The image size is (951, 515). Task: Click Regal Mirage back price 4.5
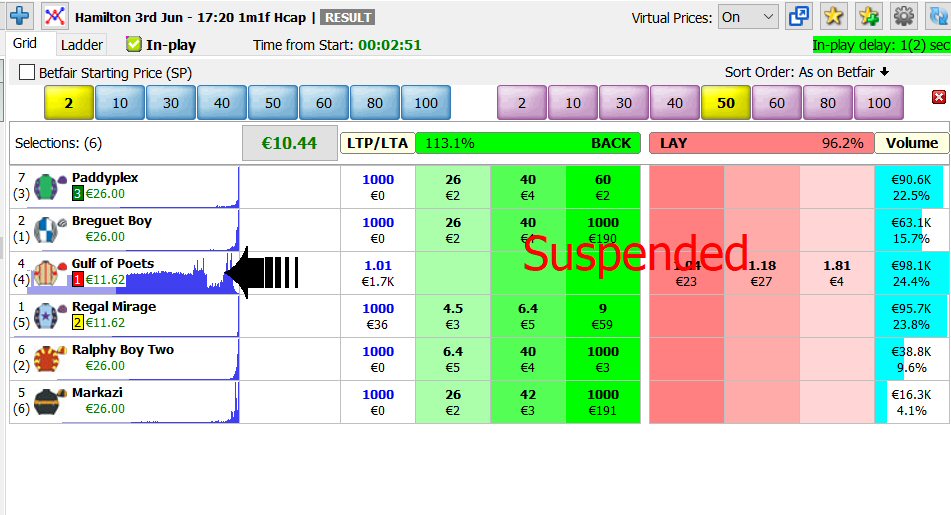pyautogui.click(x=452, y=316)
